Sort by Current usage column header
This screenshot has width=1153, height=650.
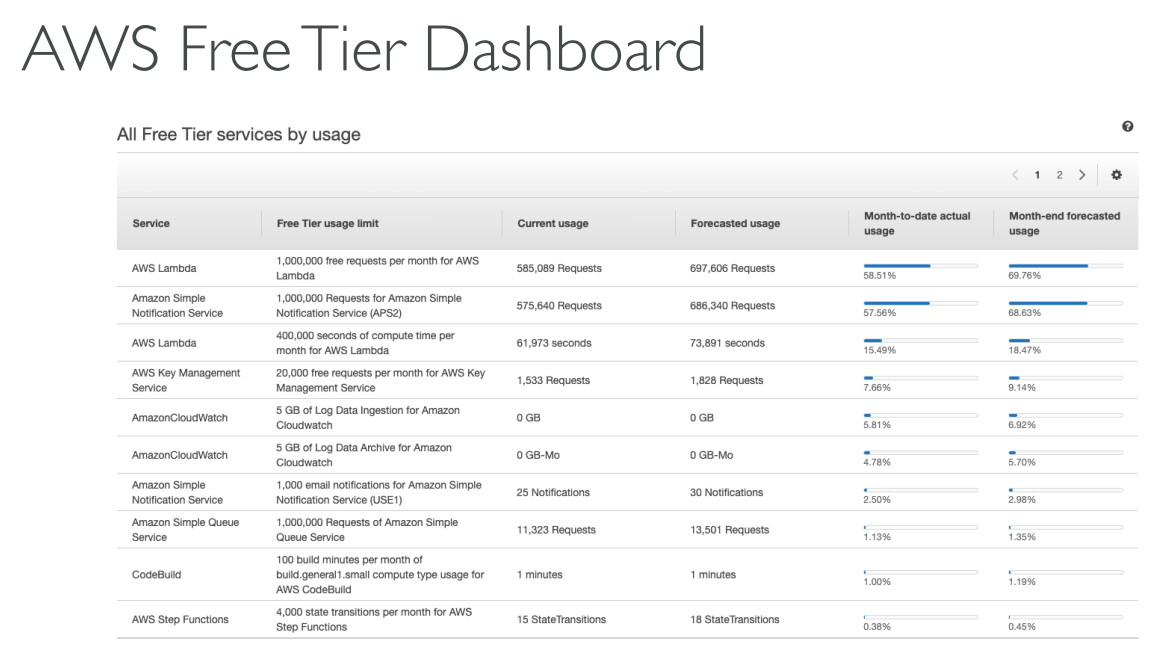click(552, 223)
